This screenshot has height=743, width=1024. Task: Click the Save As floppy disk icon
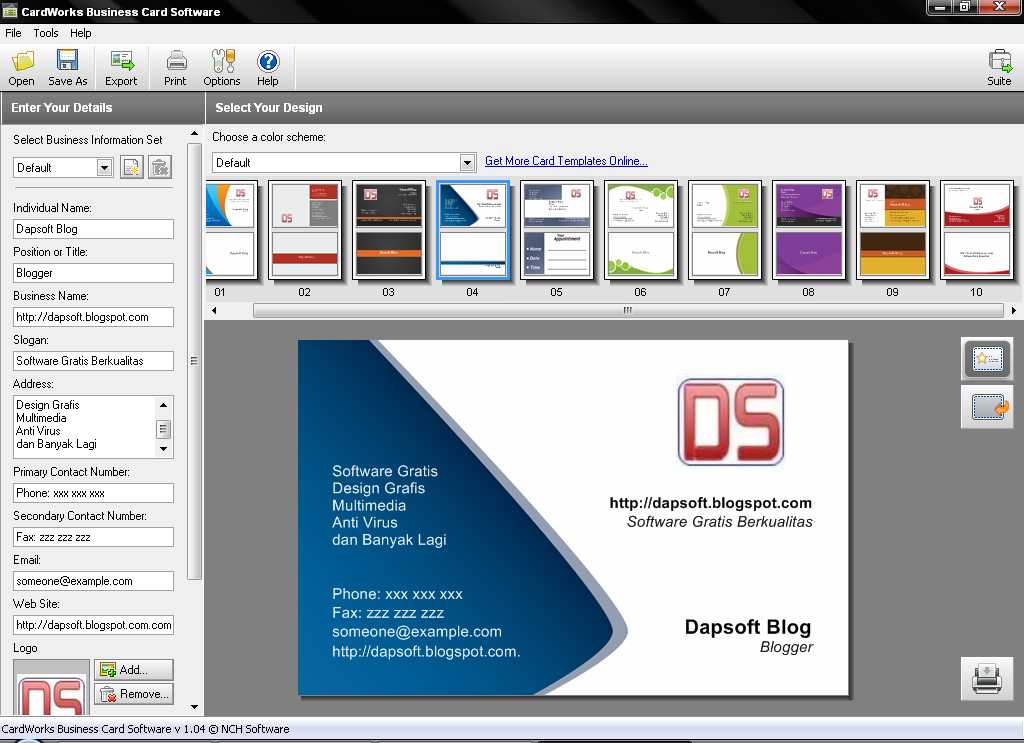(x=67, y=68)
